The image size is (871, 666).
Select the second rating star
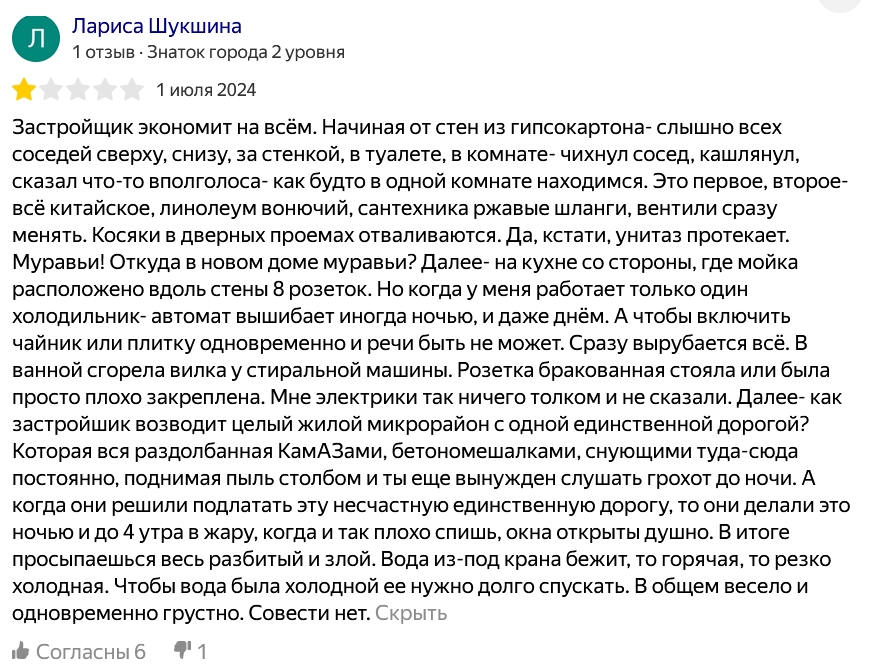click(51, 90)
